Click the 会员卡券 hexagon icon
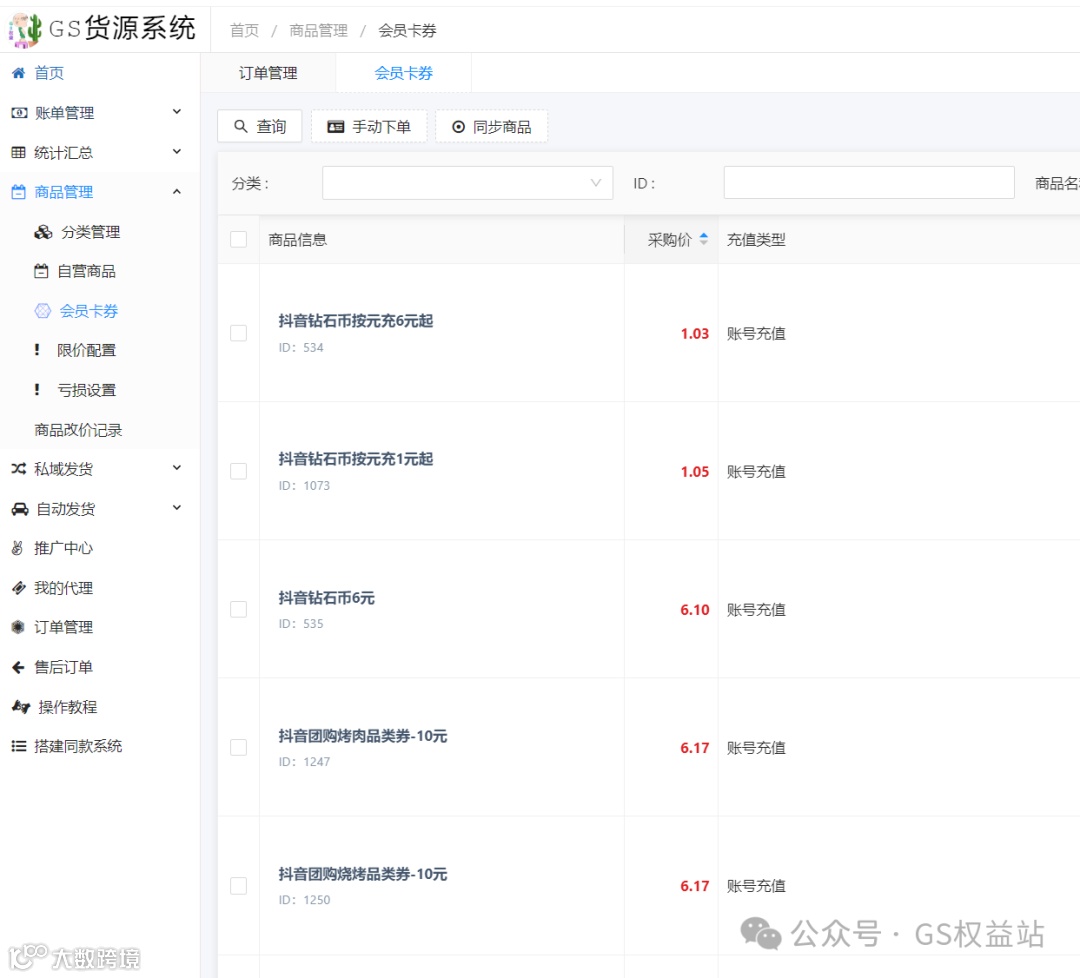The height and width of the screenshot is (978, 1080). [43, 311]
